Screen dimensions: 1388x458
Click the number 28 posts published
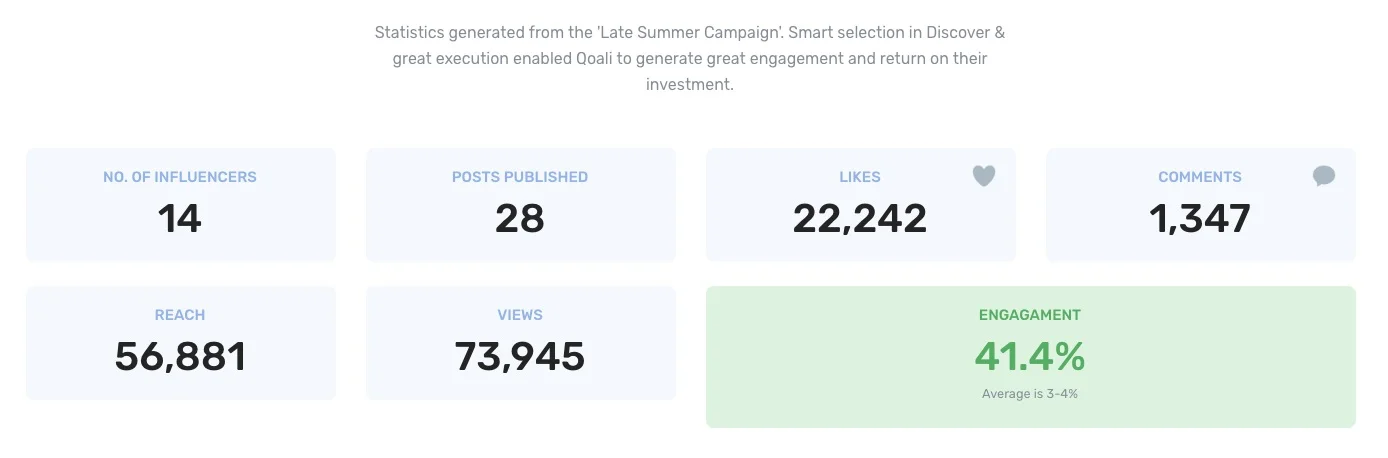[x=520, y=218]
